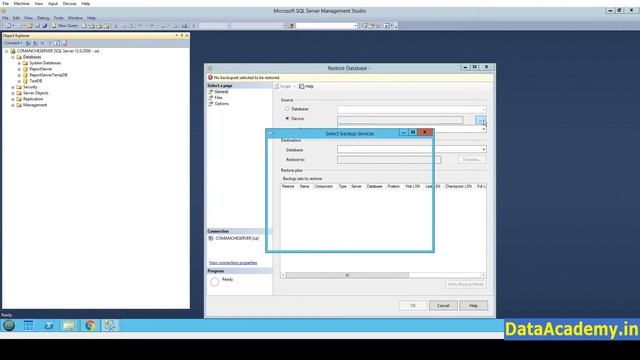Open the Windows Start button on taskbar
640x360 pixels.
point(9,325)
